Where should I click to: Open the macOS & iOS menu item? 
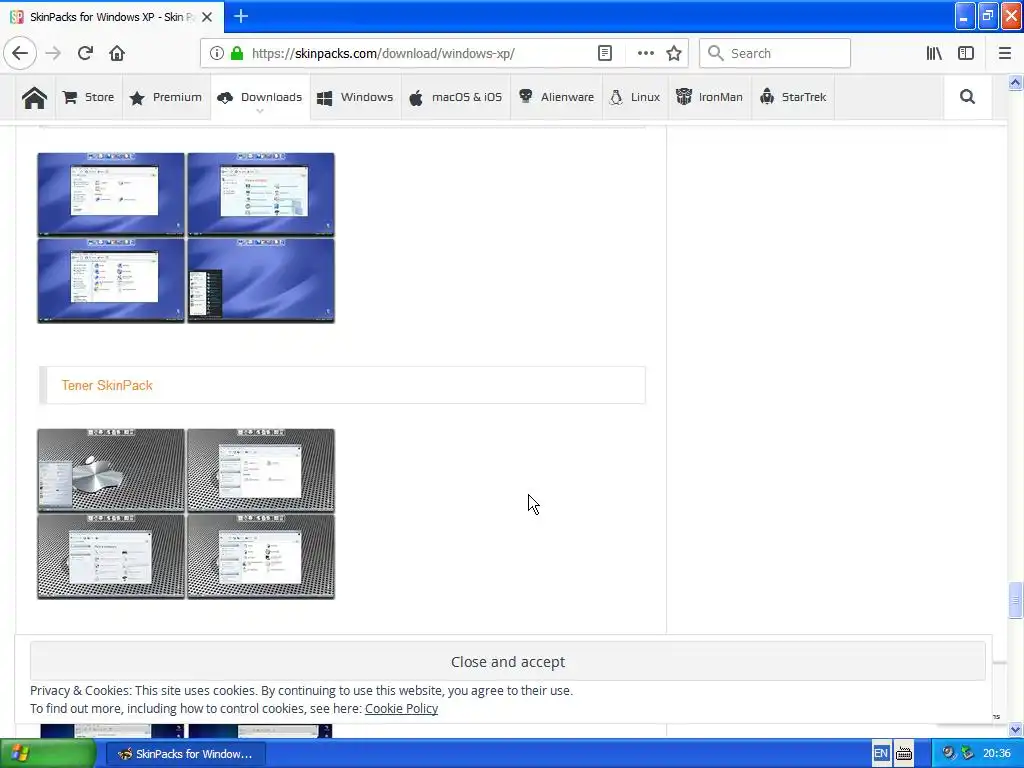click(x=456, y=97)
